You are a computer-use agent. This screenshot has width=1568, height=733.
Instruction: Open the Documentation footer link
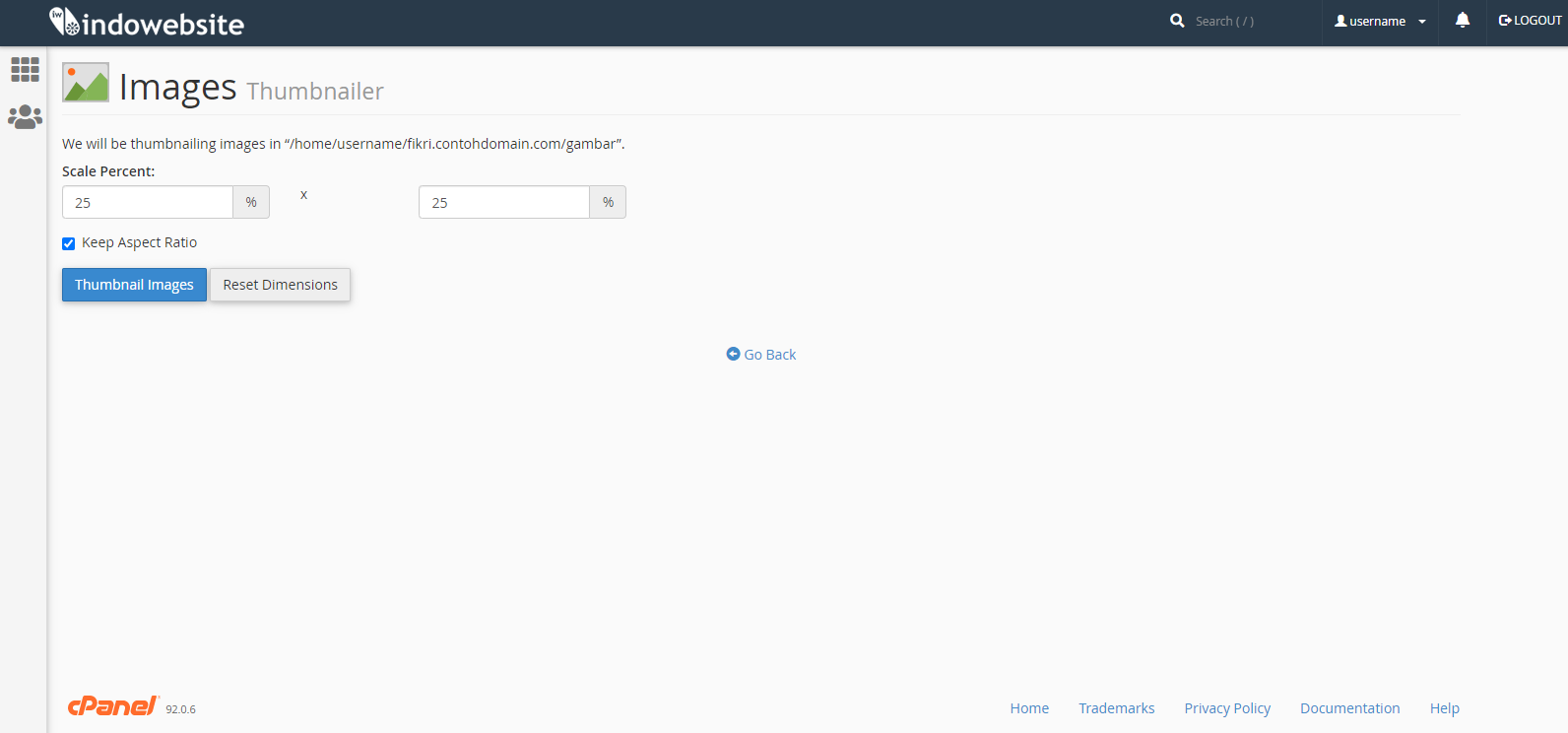pyautogui.click(x=1349, y=708)
